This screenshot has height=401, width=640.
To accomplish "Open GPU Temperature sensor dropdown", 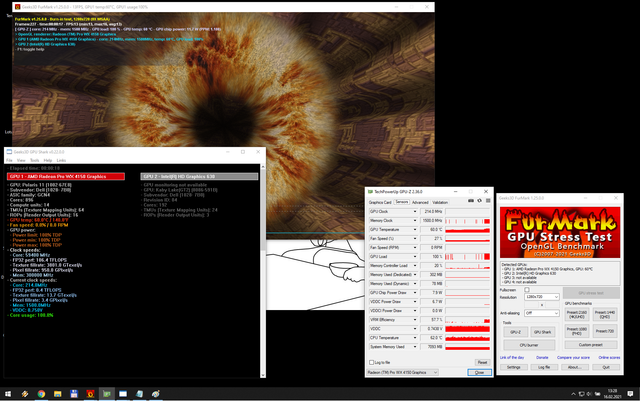I will [415, 229].
